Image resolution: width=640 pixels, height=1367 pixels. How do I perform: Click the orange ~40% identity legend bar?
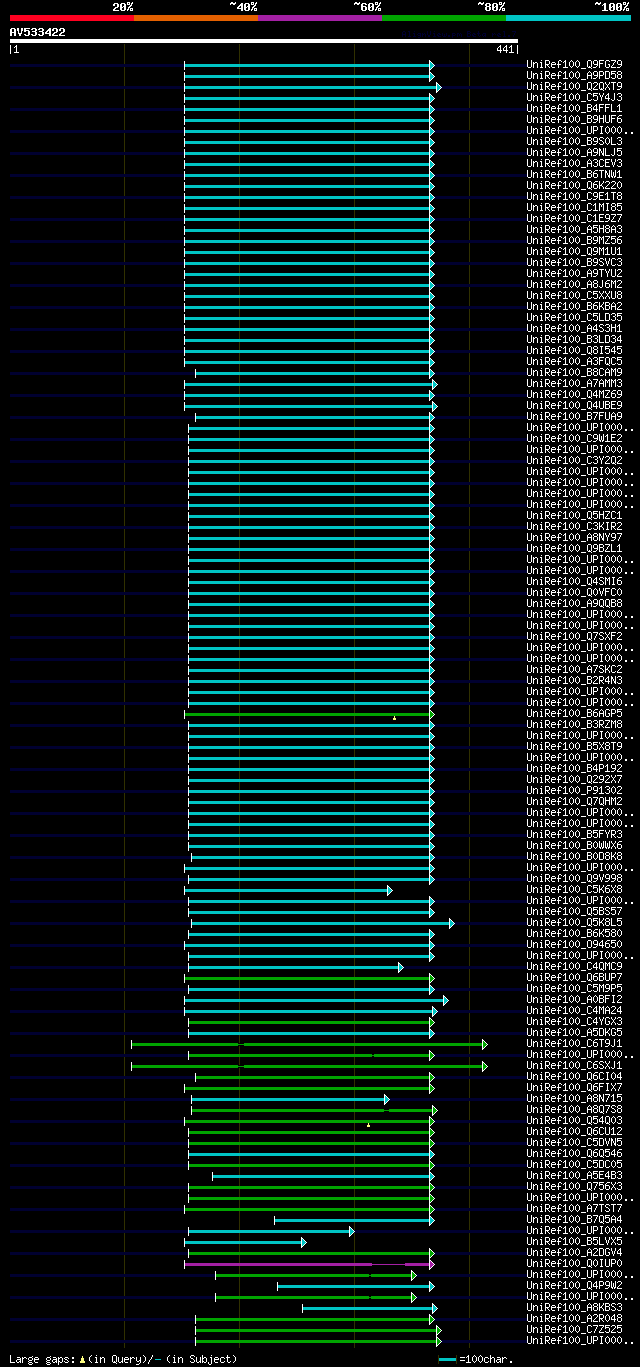pyautogui.click(x=196, y=18)
